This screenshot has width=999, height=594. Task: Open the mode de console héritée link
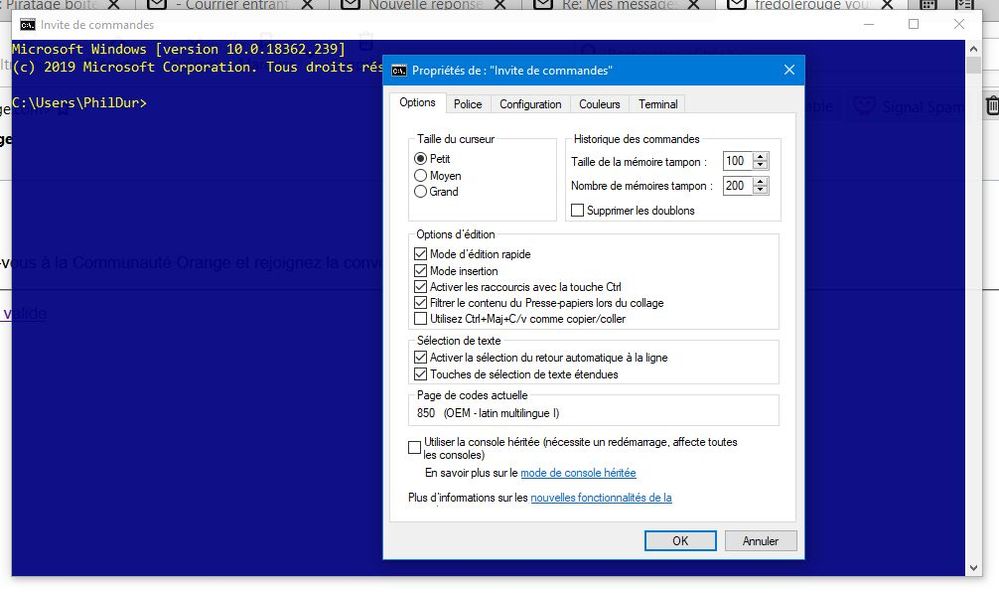[578, 473]
